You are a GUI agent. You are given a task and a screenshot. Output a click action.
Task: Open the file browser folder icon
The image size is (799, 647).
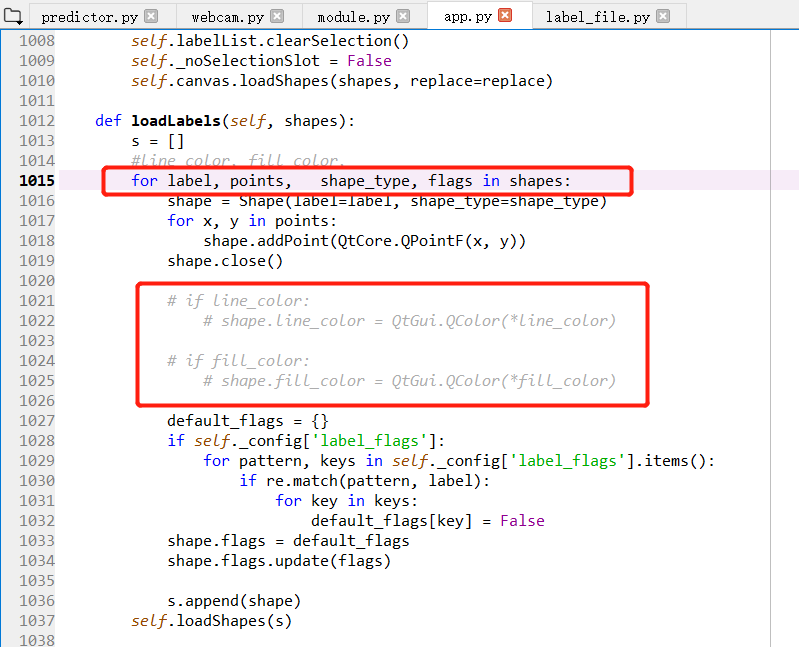tap(13, 17)
